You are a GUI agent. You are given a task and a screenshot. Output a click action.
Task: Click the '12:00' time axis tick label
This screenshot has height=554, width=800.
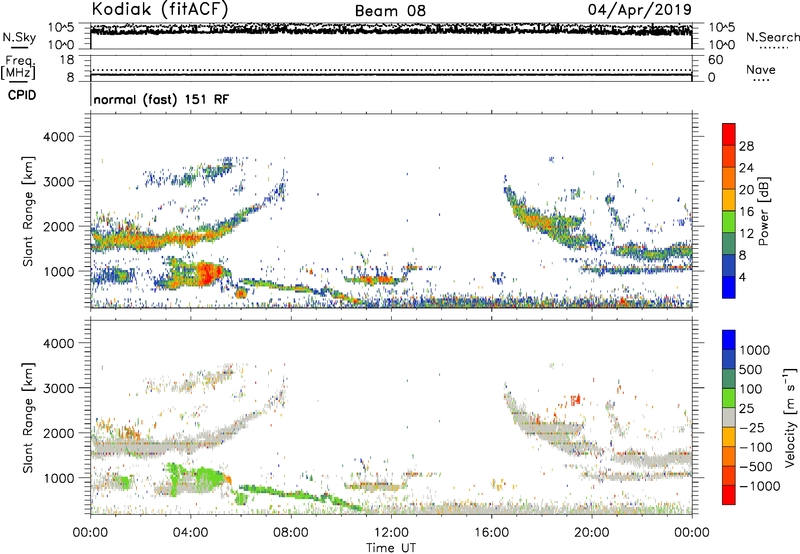[391, 533]
